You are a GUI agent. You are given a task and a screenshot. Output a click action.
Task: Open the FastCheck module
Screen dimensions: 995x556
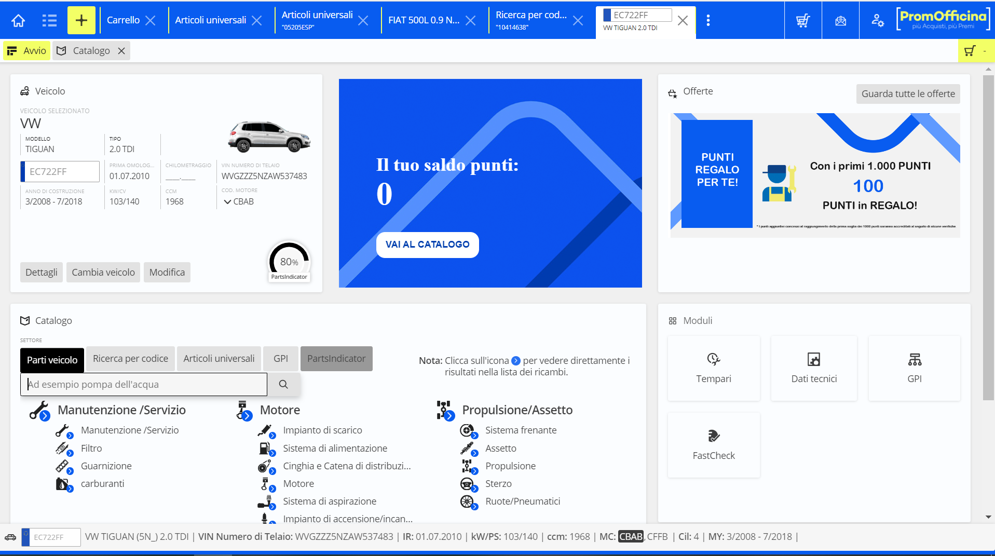(x=714, y=445)
